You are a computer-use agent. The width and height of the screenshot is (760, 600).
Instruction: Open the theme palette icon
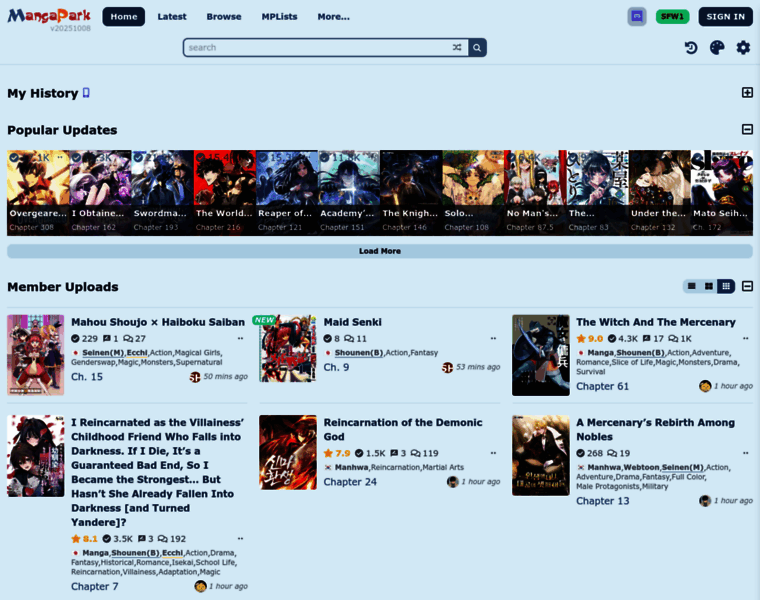[717, 47]
